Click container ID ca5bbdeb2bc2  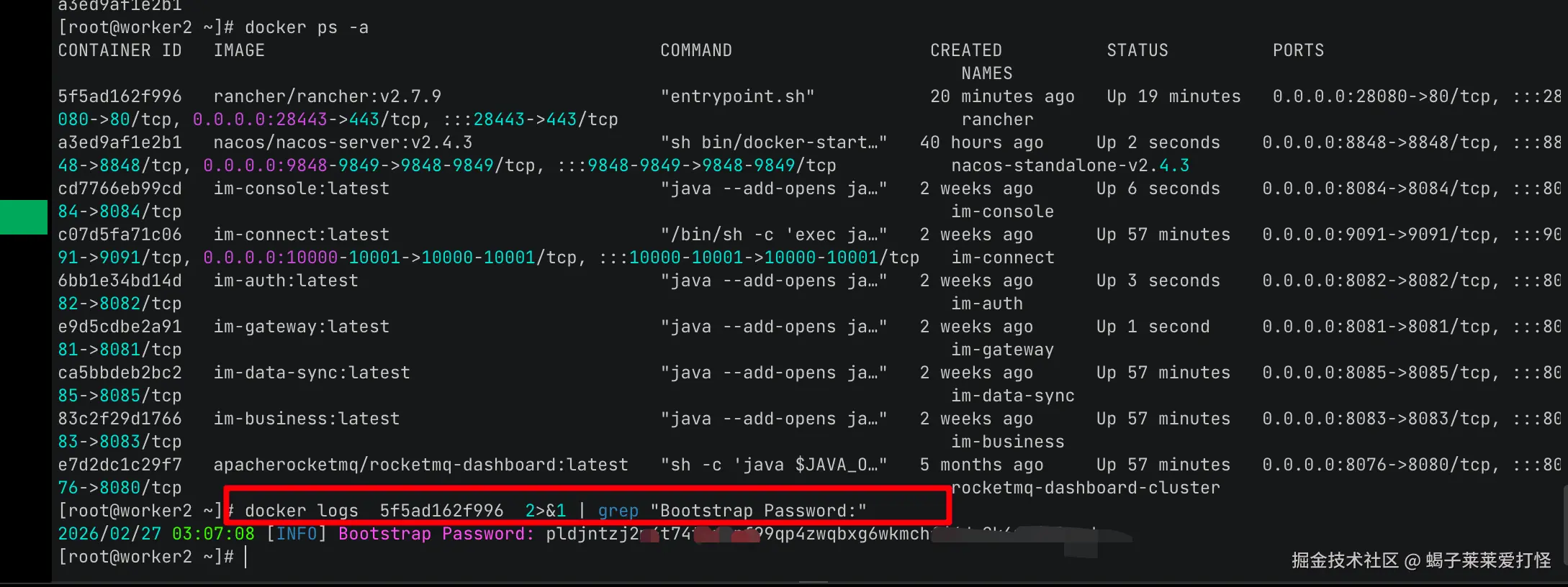(x=120, y=373)
